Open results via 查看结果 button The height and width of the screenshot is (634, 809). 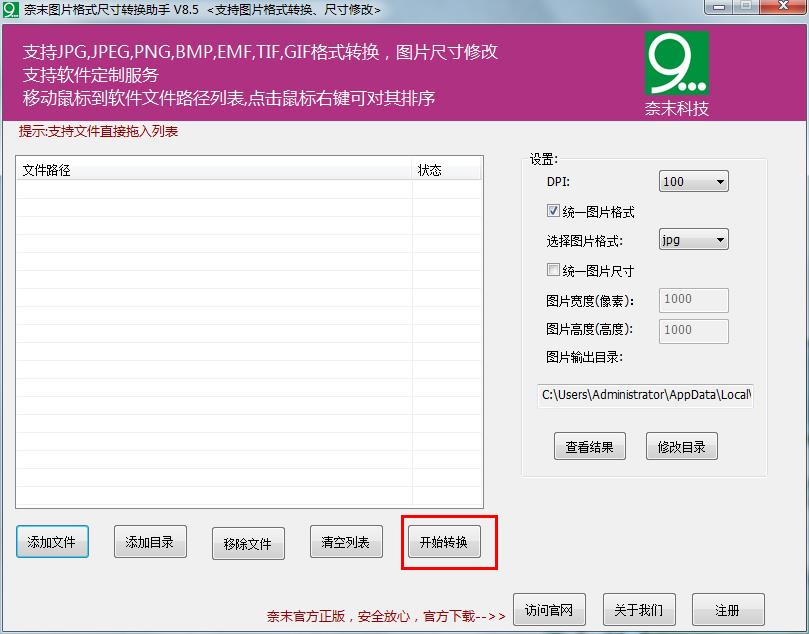coord(589,447)
